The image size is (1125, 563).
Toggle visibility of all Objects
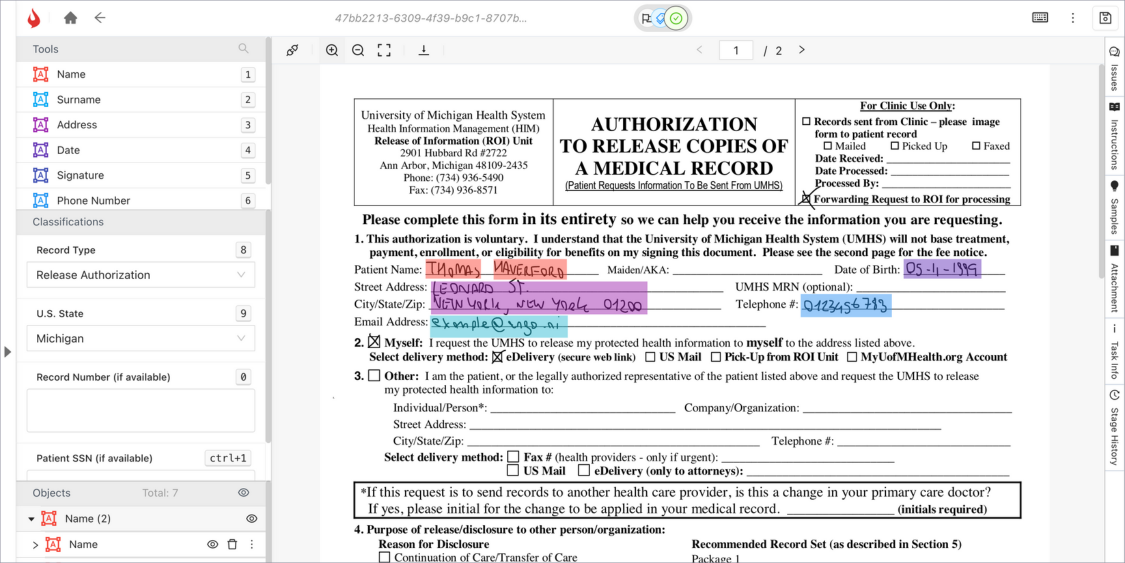coord(243,493)
